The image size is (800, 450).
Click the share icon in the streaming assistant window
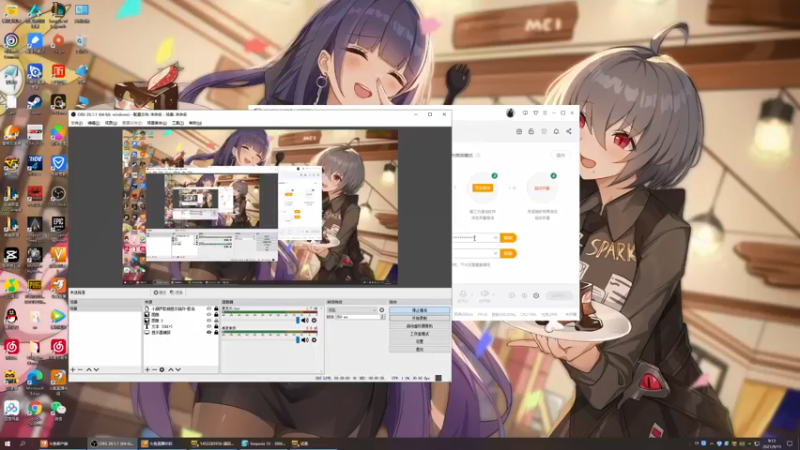click(568, 132)
